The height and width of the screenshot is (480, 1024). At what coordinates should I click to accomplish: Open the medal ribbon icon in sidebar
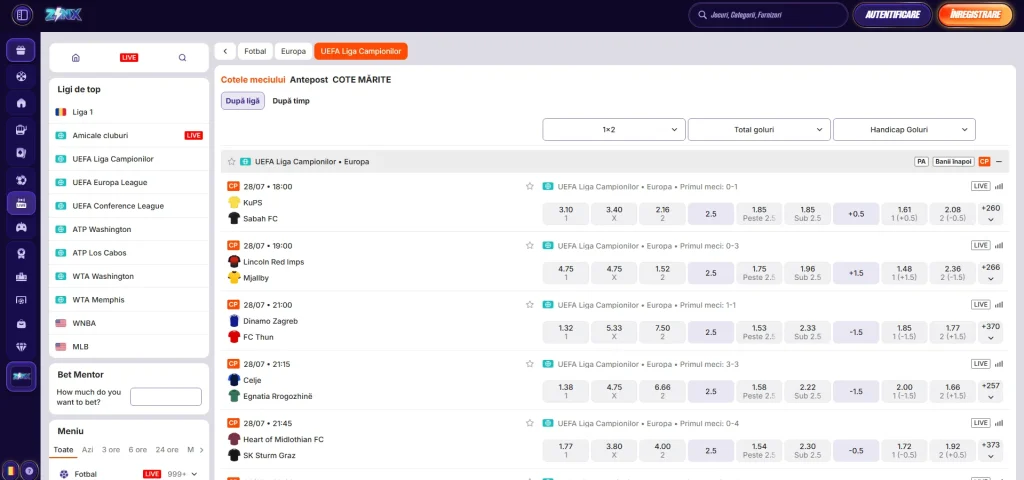click(21, 254)
